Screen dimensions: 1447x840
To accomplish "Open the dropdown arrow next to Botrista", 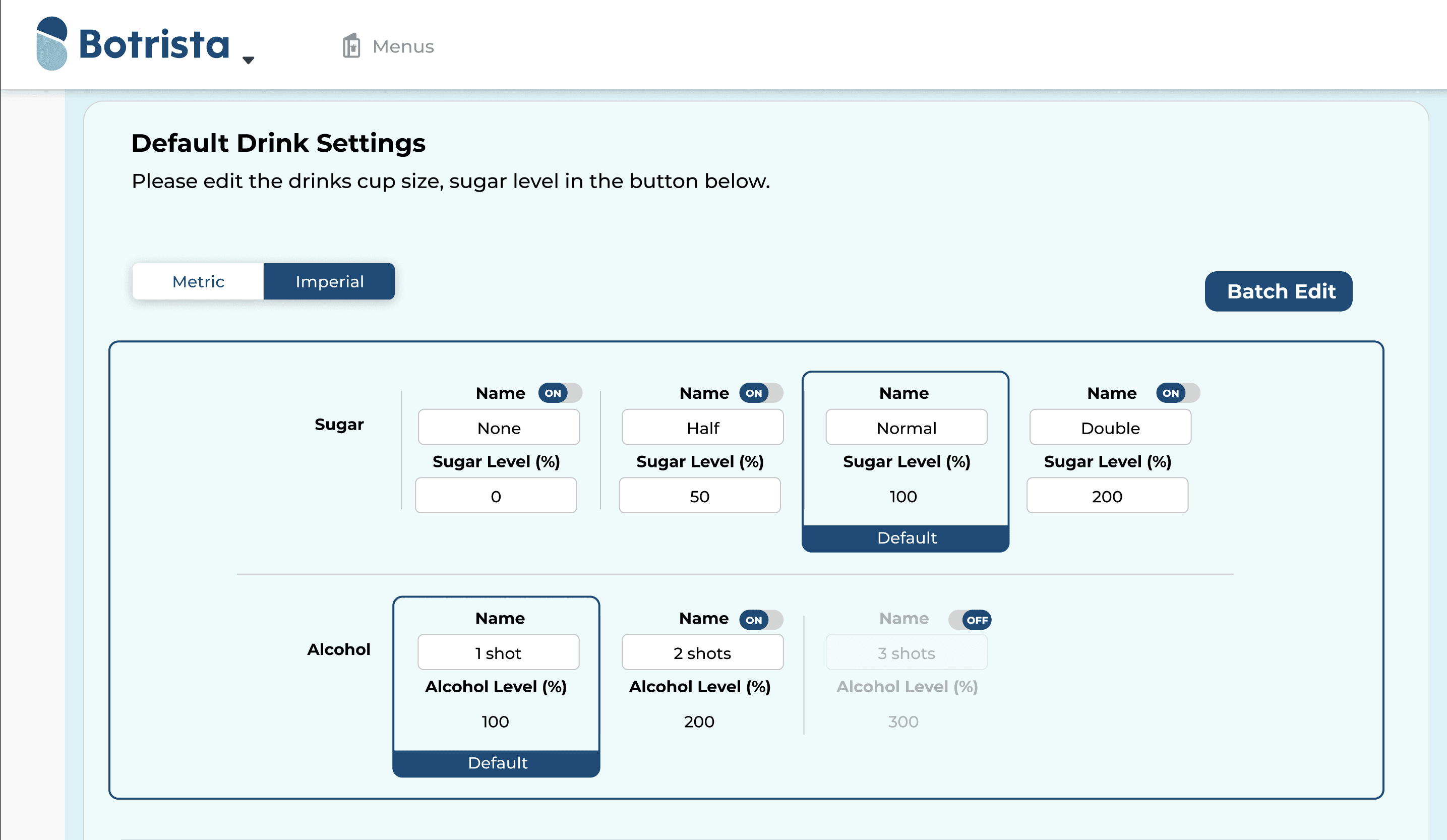I will coord(248,59).
